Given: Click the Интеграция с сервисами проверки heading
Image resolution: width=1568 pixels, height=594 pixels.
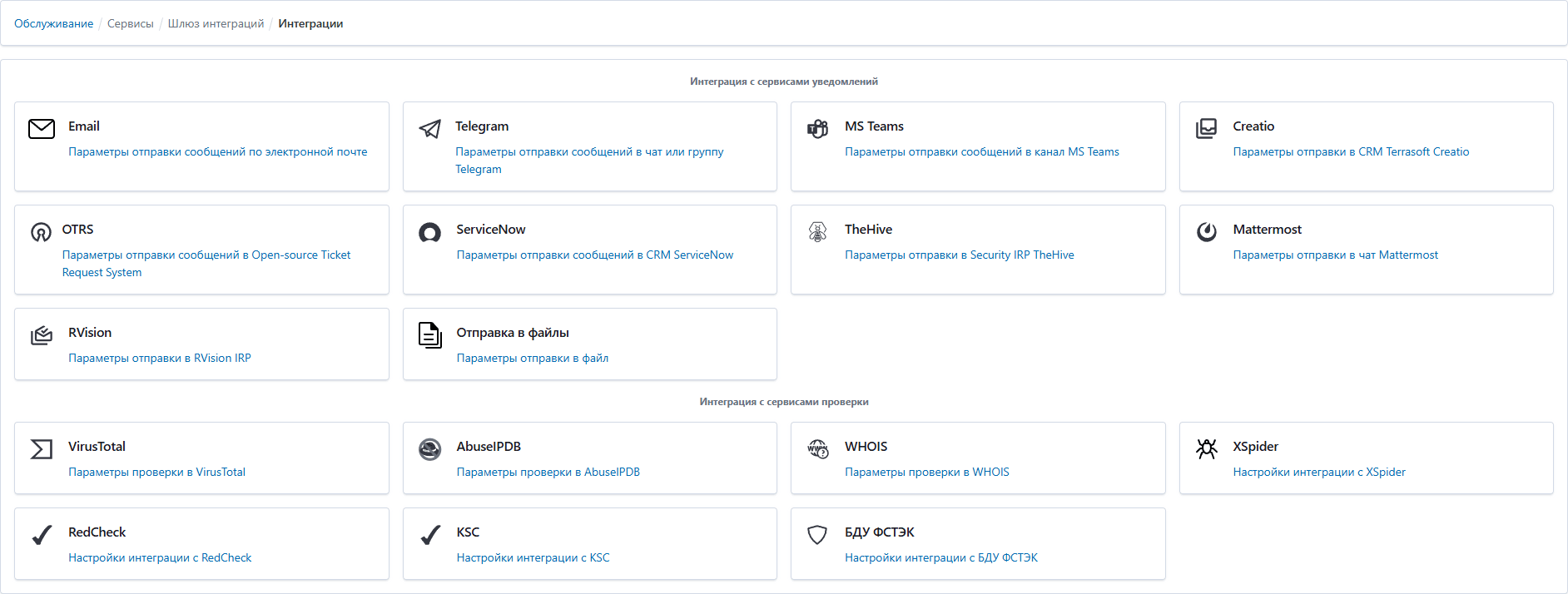Looking at the screenshot, I should [784, 402].
